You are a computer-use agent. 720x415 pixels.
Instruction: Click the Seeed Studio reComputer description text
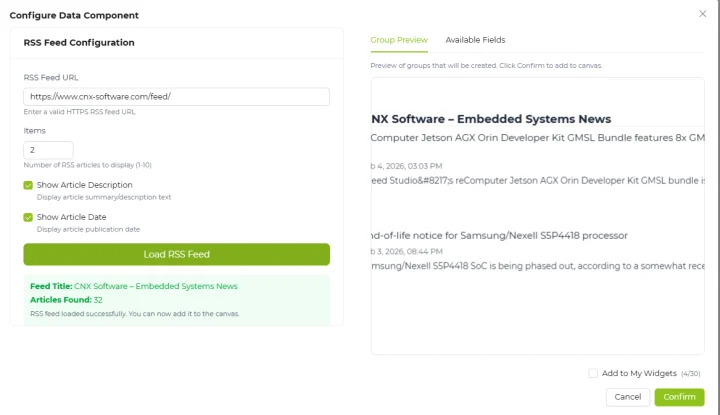coord(538,181)
